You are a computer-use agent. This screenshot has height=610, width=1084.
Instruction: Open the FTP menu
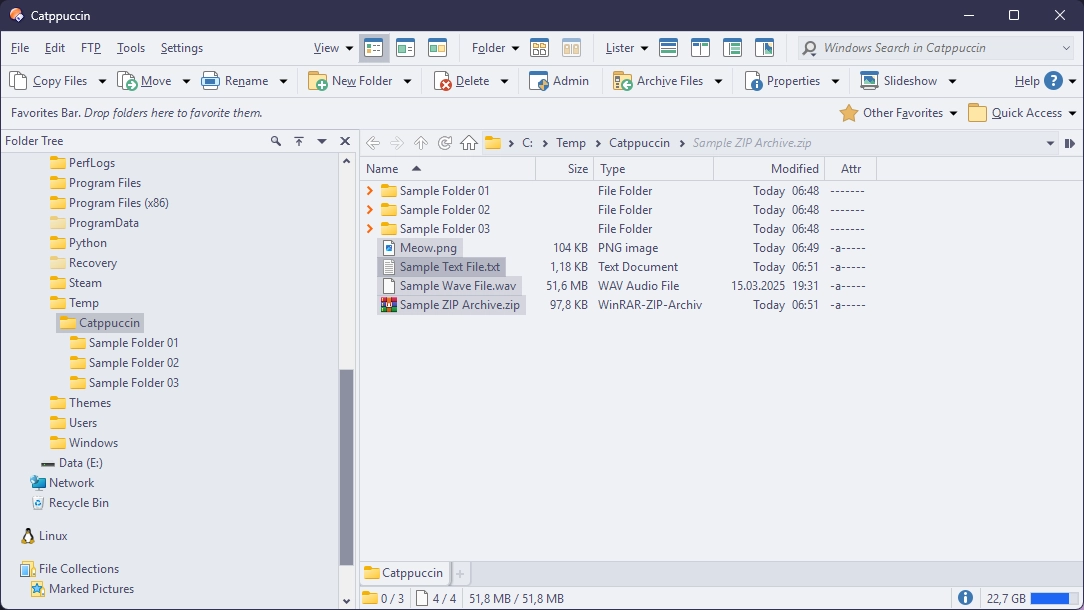[x=91, y=48]
